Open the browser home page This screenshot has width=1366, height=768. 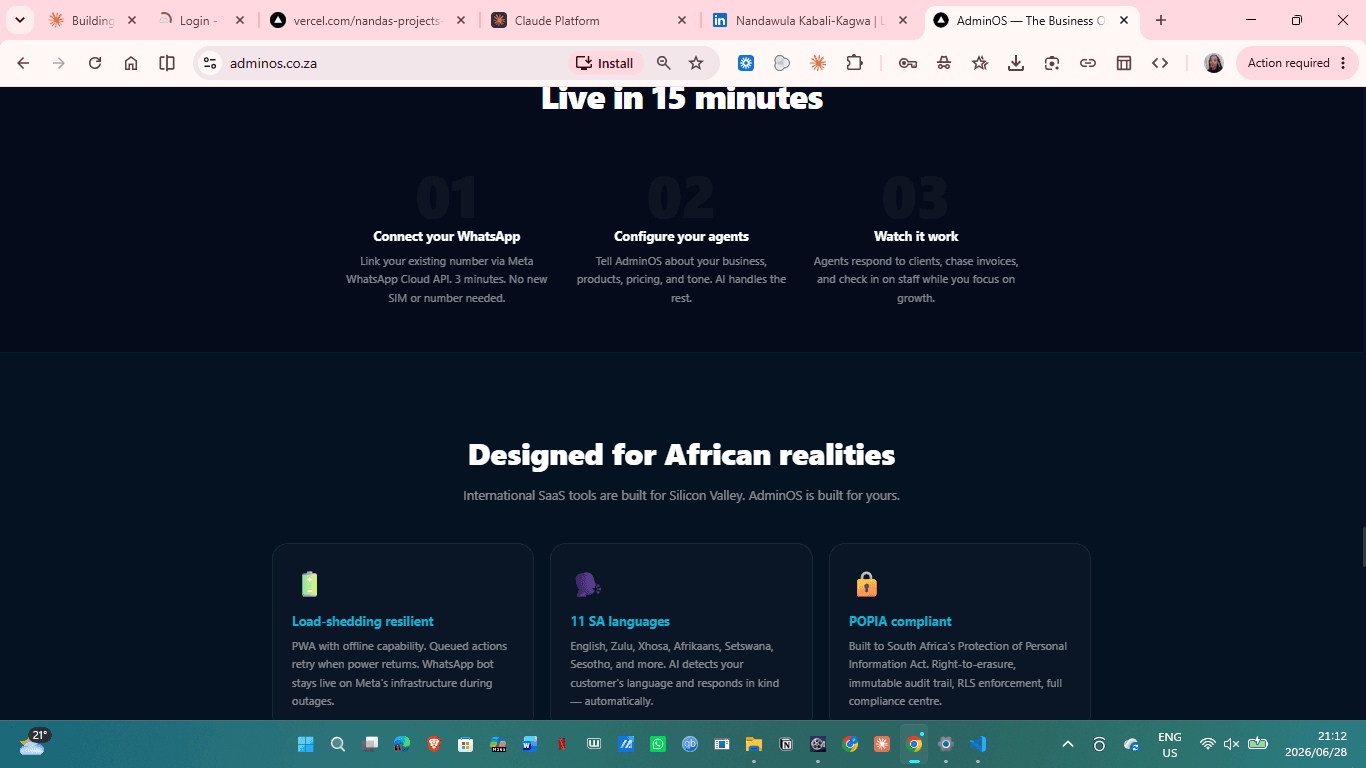(x=131, y=63)
